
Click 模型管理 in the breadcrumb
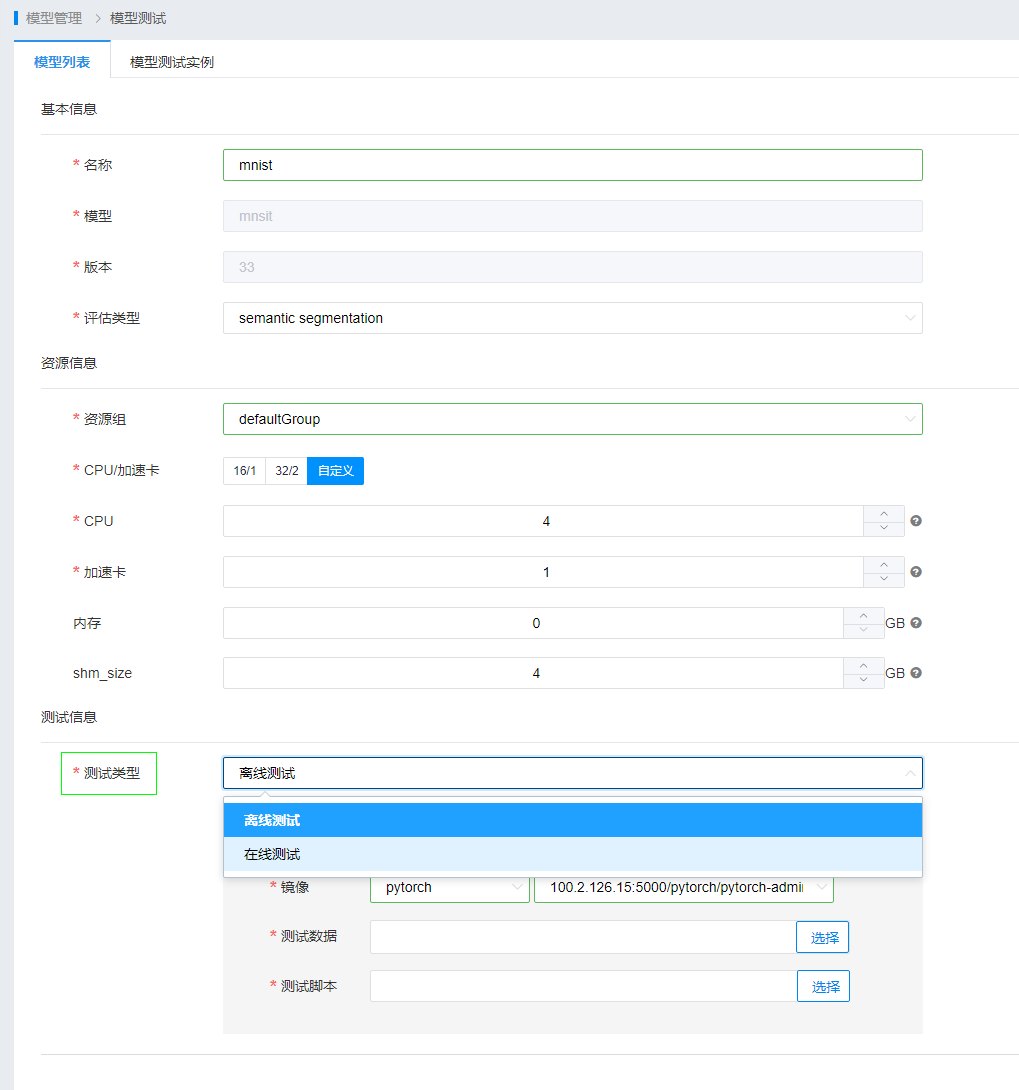click(x=54, y=18)
